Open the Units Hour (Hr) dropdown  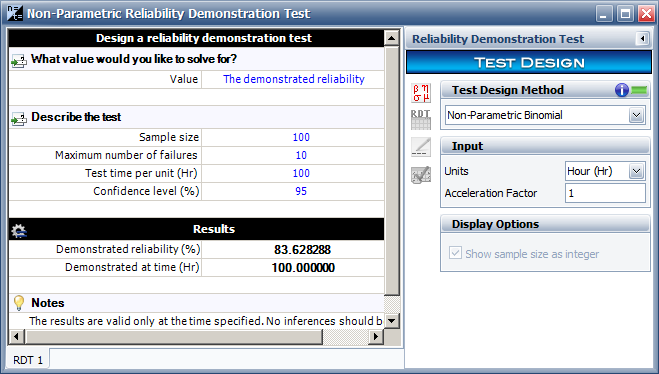click(x=636, y=171)
